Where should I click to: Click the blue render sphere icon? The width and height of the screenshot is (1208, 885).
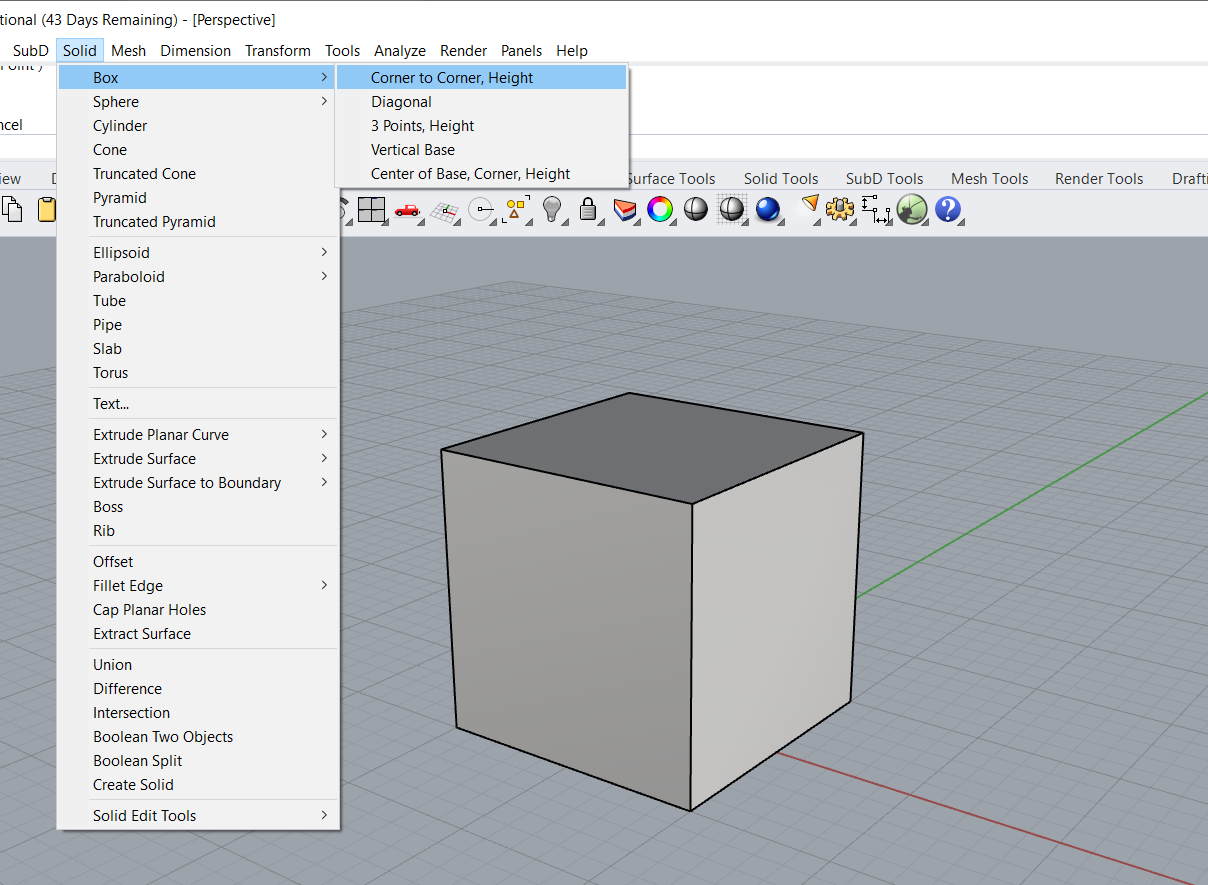[x=768, y=209]
